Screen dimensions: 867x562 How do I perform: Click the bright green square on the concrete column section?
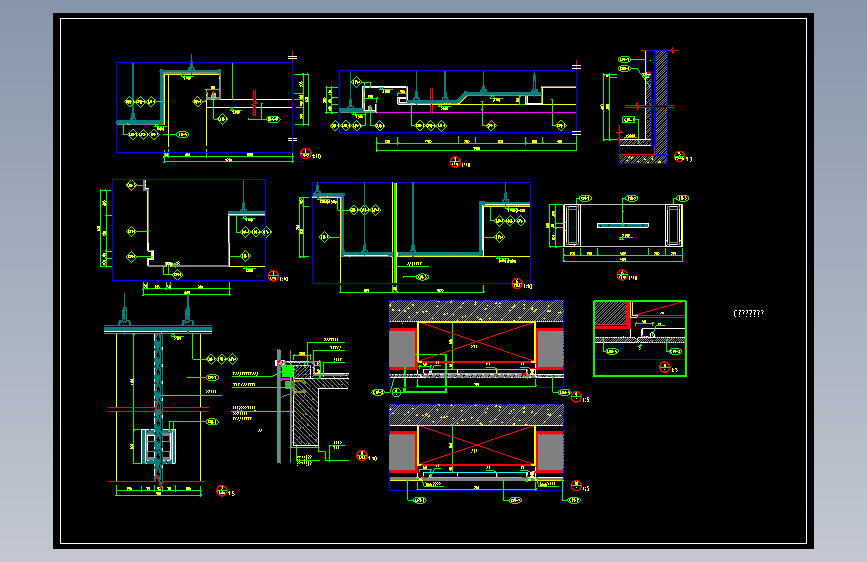click(x=287, y=371)
